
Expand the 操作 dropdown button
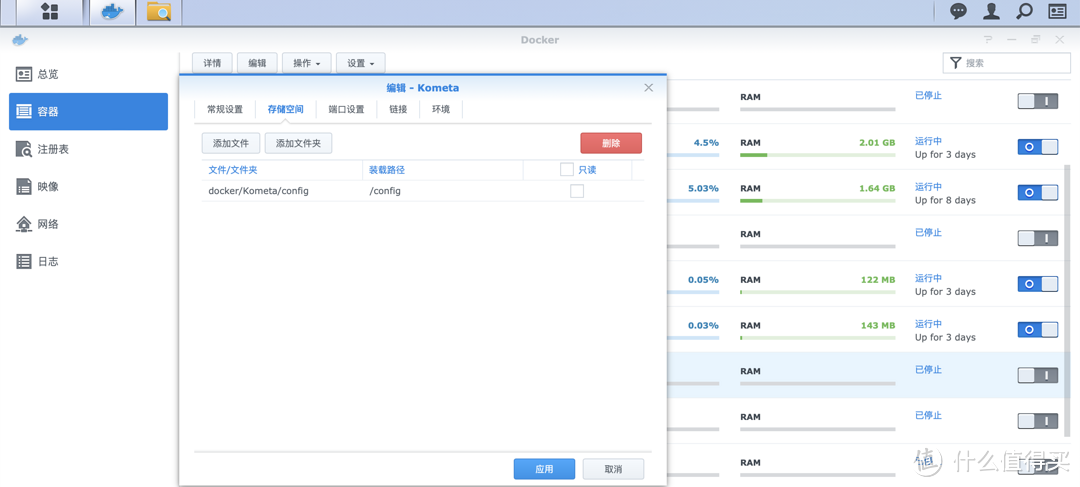point(307,63)
